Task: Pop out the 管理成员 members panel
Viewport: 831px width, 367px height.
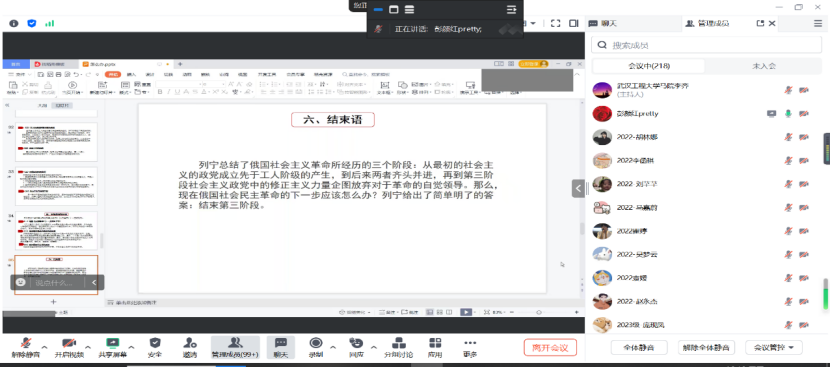Action: pos(761,23)
